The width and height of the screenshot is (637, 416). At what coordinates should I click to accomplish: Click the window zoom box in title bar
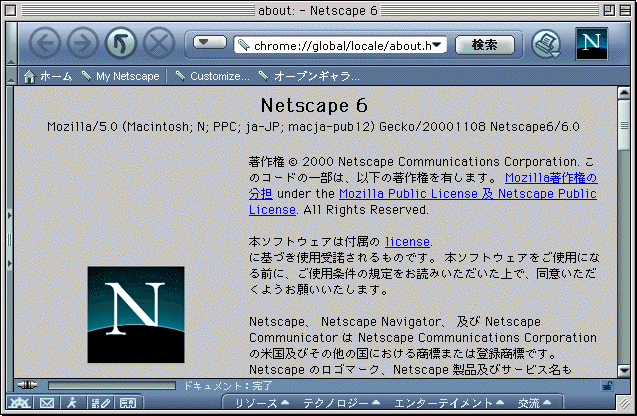(609, 10)
